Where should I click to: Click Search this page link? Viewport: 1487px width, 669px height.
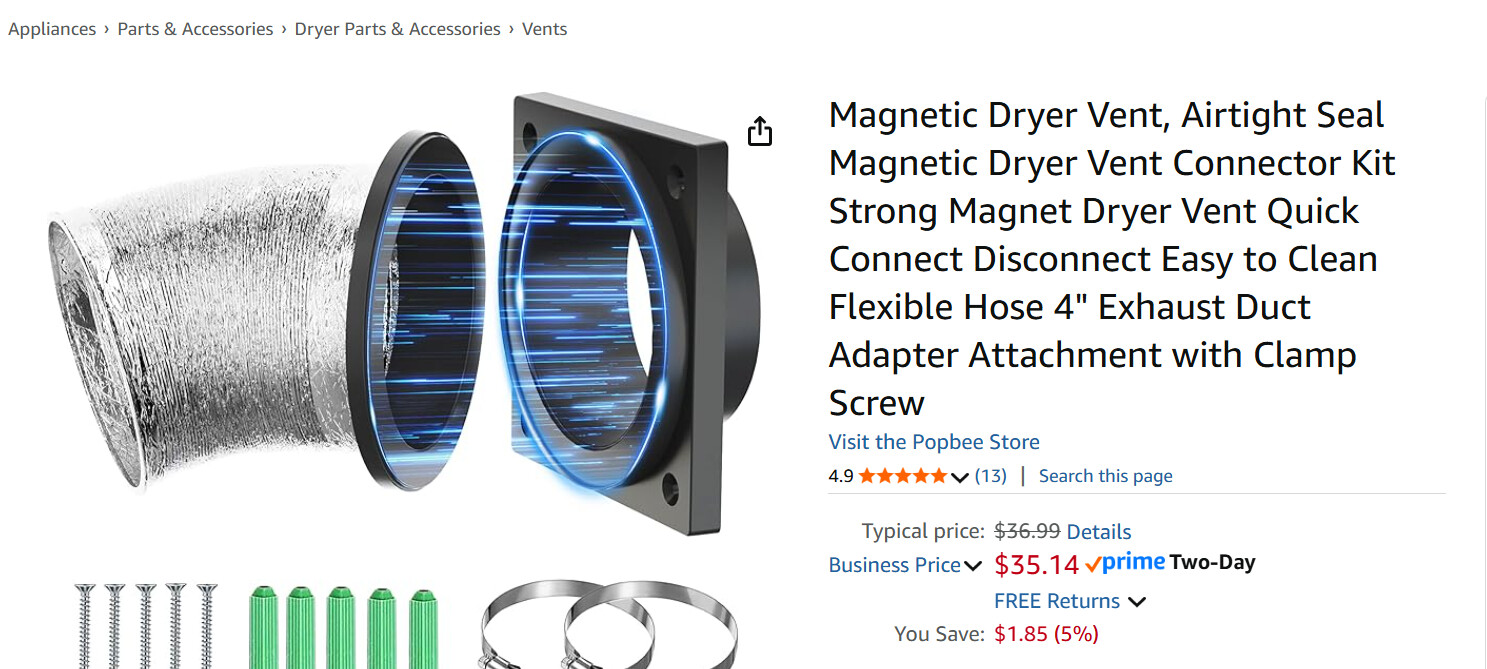pyautogui.click(x=1105, y=476)
